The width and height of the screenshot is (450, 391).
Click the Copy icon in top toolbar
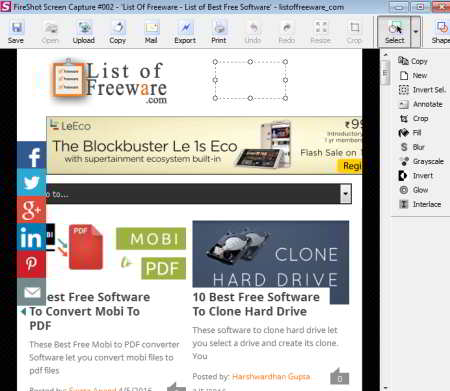pyautogui.click(x=118, y=32)
